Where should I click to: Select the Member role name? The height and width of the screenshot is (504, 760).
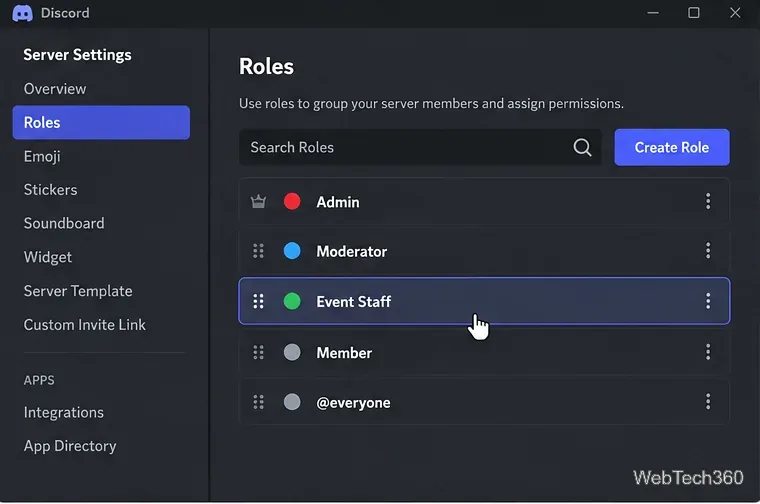tap(344, 353)
